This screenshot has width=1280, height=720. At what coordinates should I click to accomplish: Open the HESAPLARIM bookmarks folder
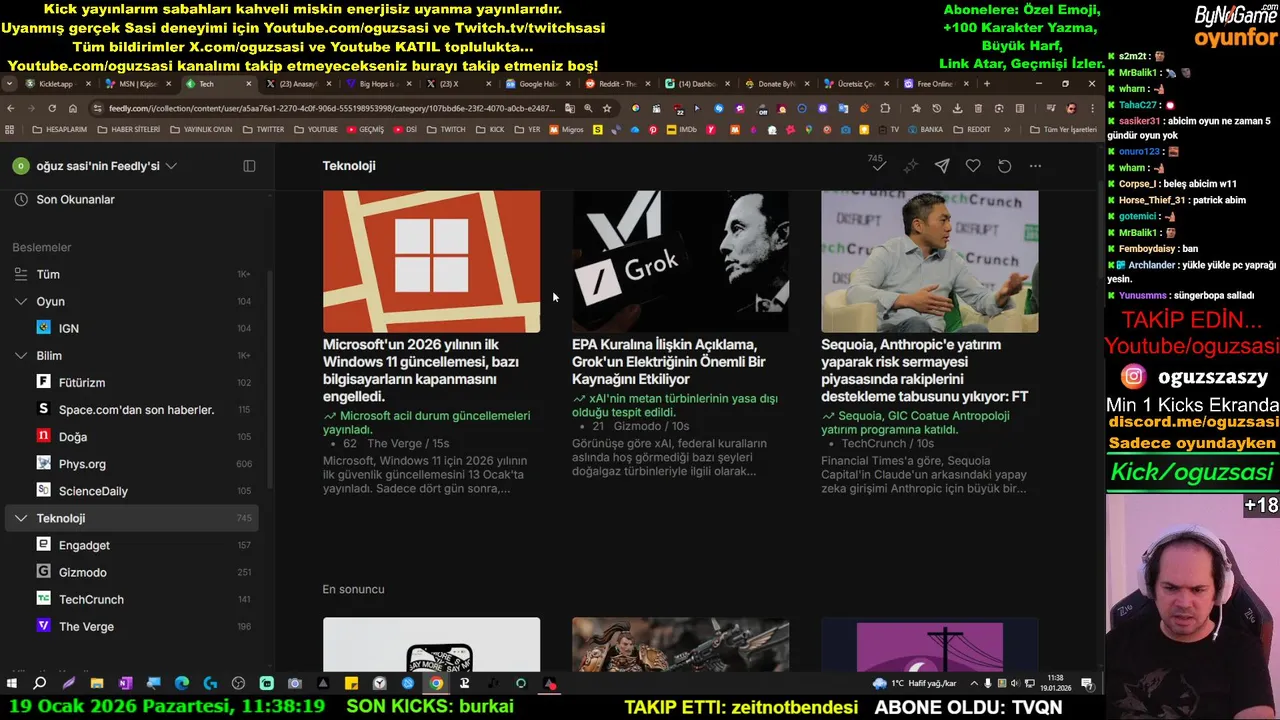pyautogui.click(x=59, y=130)
